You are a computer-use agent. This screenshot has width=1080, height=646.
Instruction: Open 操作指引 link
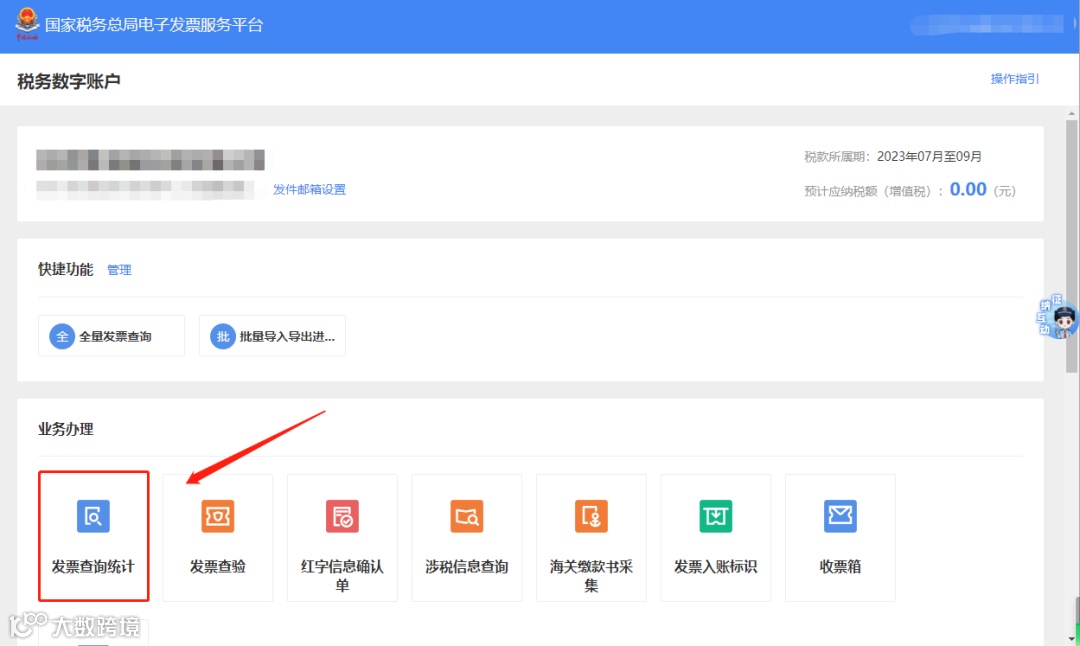(1015, 79)
